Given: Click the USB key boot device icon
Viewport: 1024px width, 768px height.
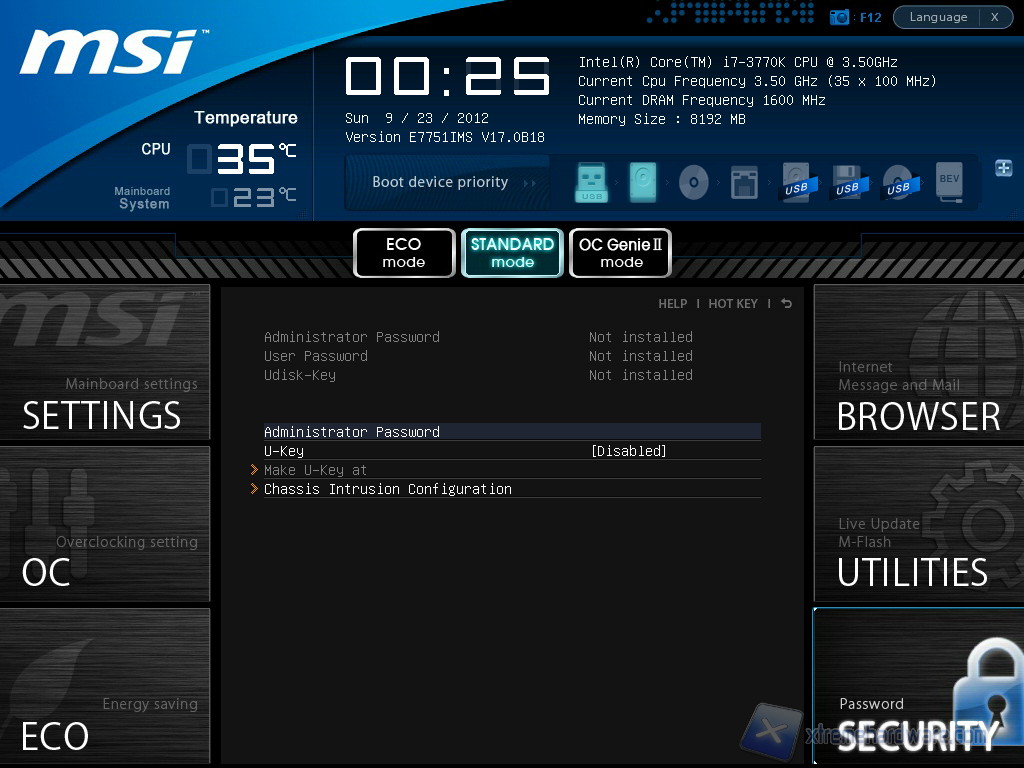Looking at the screenshot, I should (x=591, y=182).
